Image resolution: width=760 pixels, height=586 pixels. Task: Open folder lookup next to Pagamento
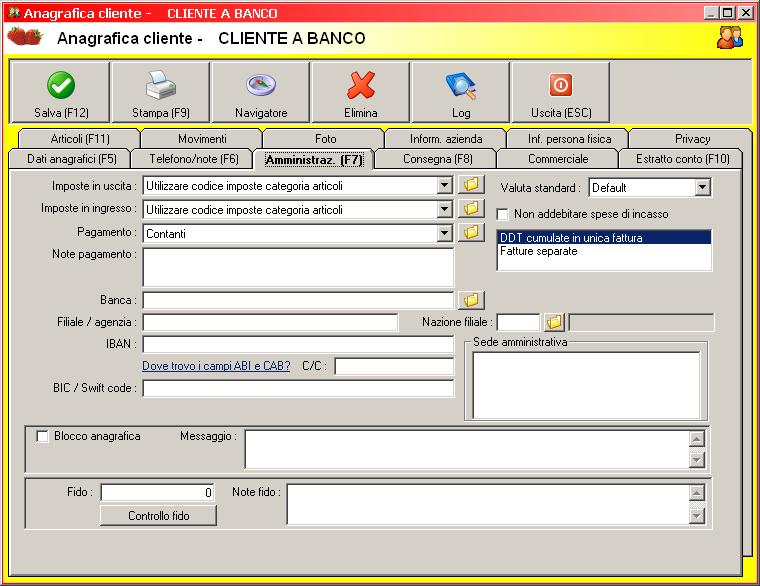pos(471,232)
